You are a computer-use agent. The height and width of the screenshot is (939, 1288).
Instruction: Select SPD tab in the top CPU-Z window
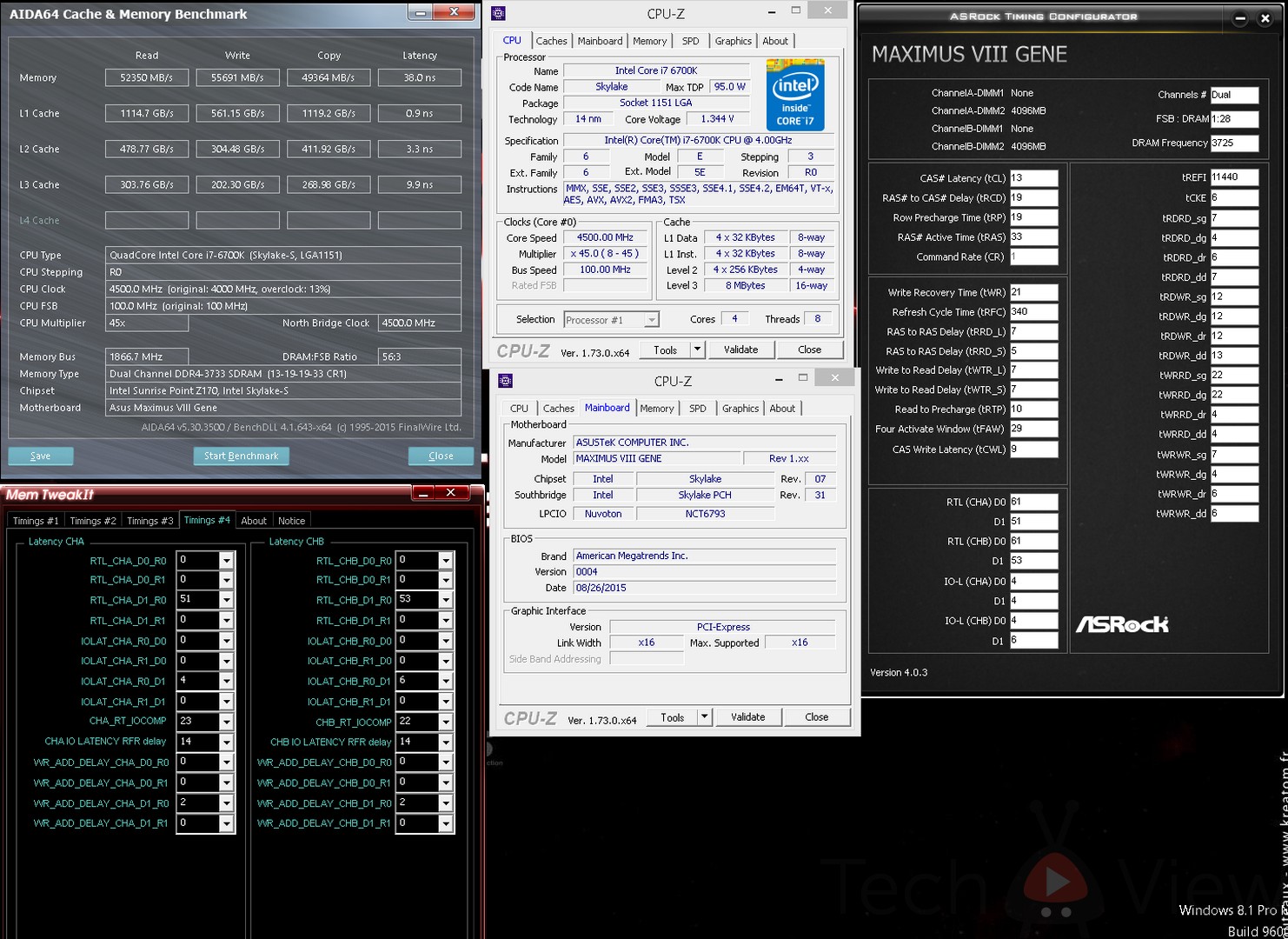point(690,41)
